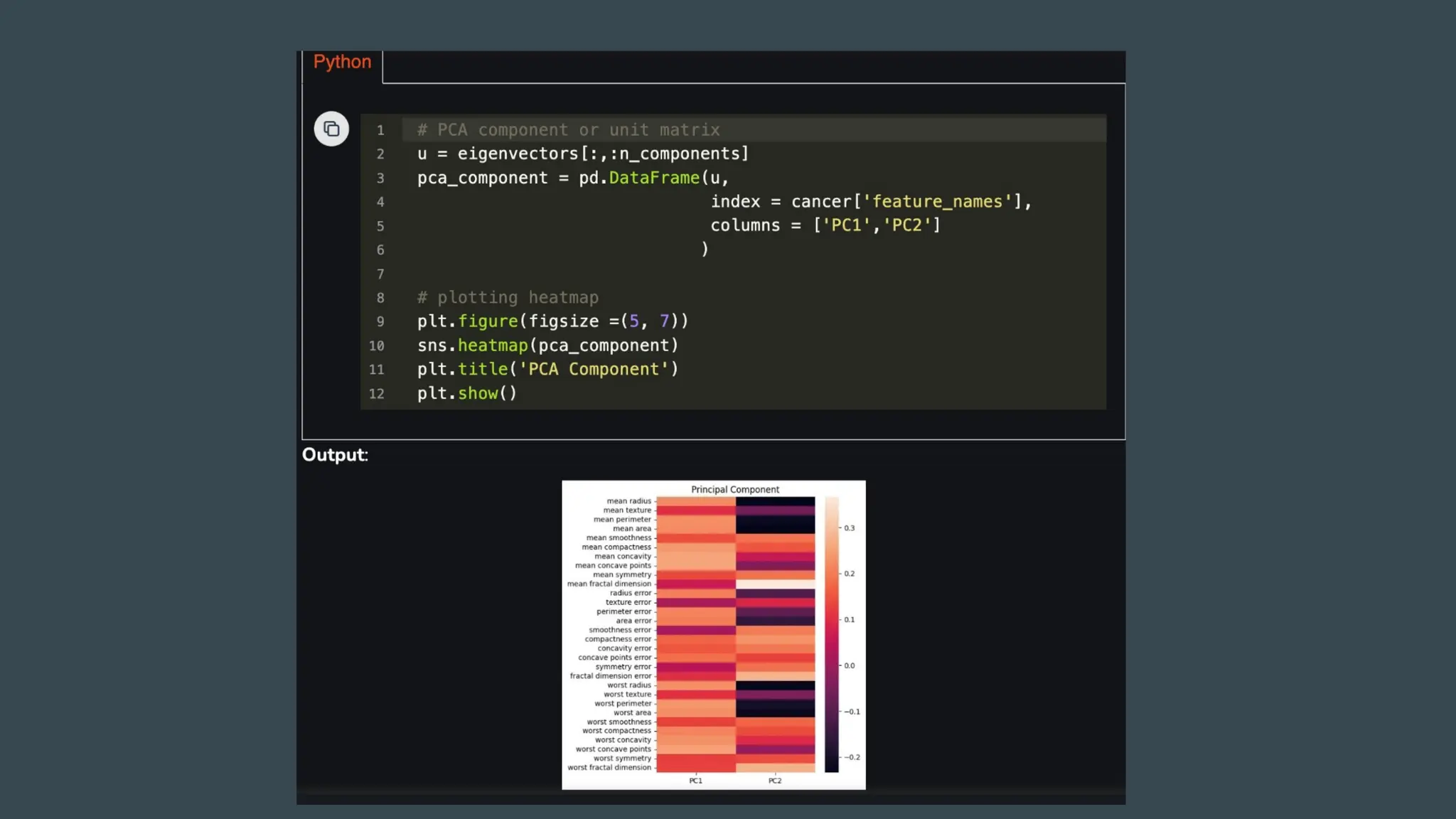The width and height of the screenshot is (1456, 819).
Task: Click the heatmap colorbar scale
Action: point(831,634)
